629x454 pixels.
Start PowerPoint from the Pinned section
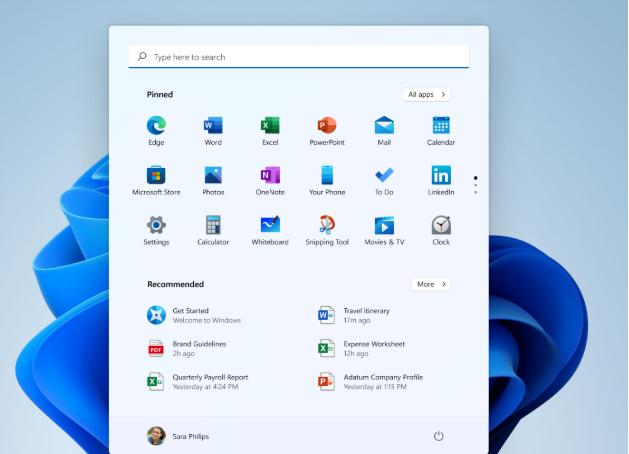coord(327,126)
